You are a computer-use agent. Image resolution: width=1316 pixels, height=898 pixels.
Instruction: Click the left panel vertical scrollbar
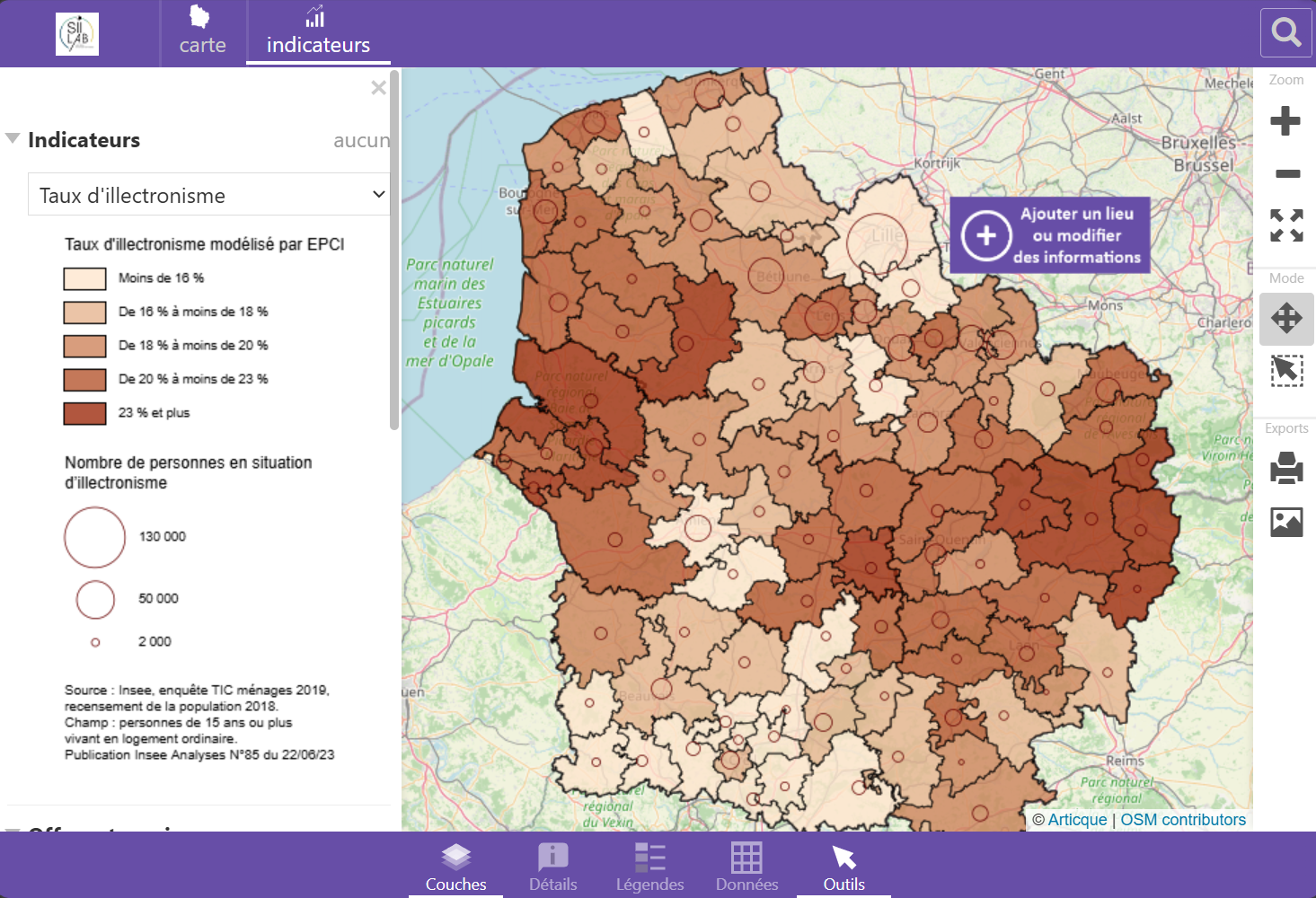(394, 250)
